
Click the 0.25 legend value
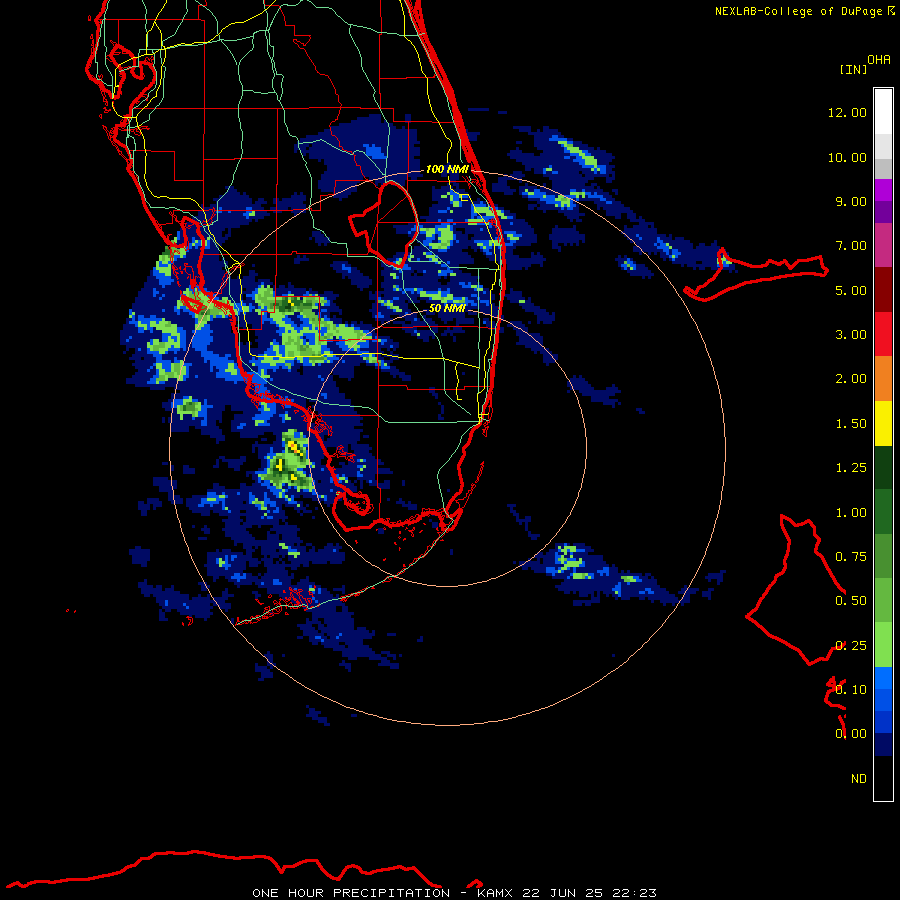851,646
